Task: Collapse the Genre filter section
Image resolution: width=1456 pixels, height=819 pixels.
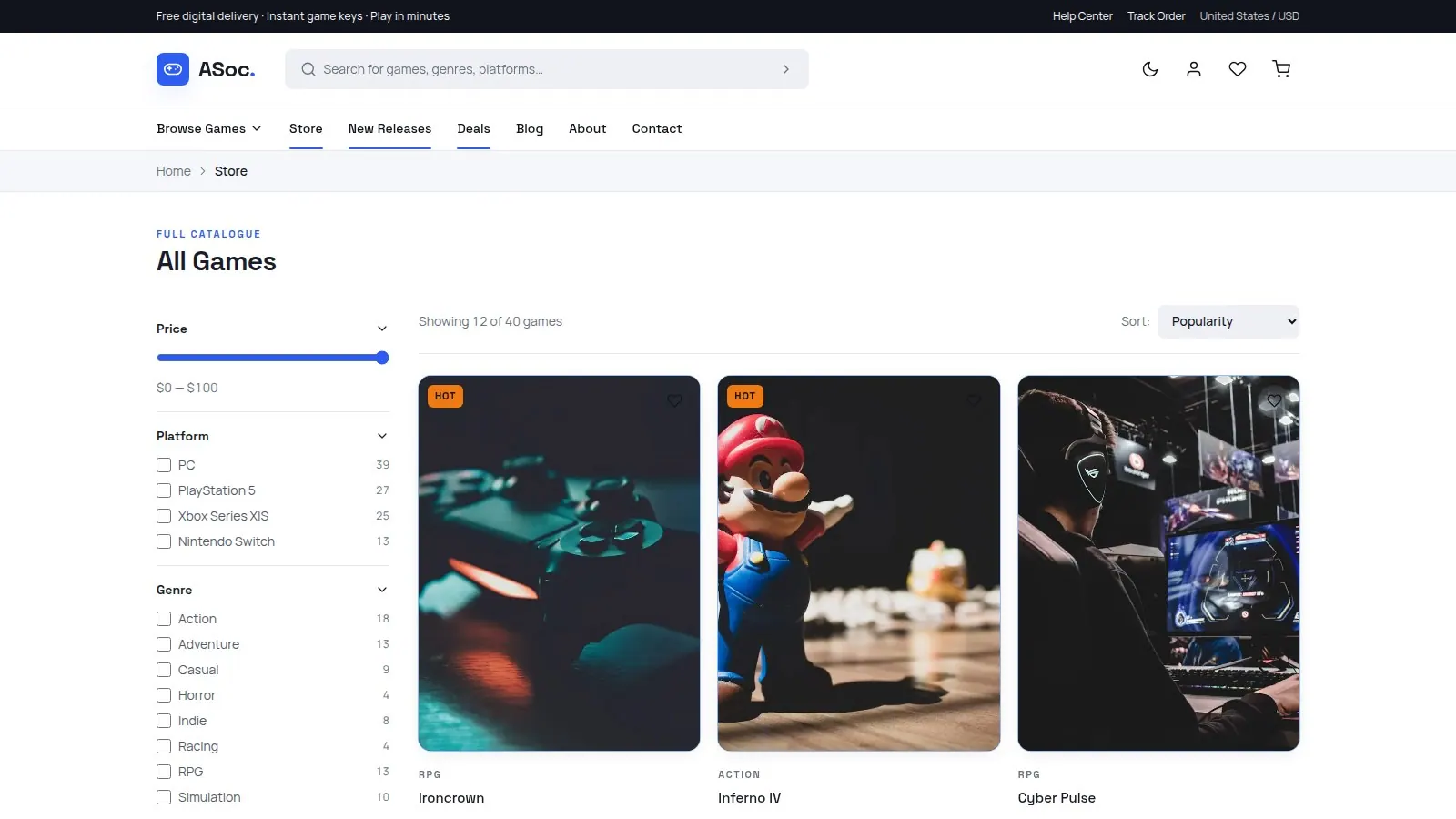Action: click(x=382, y=590)
